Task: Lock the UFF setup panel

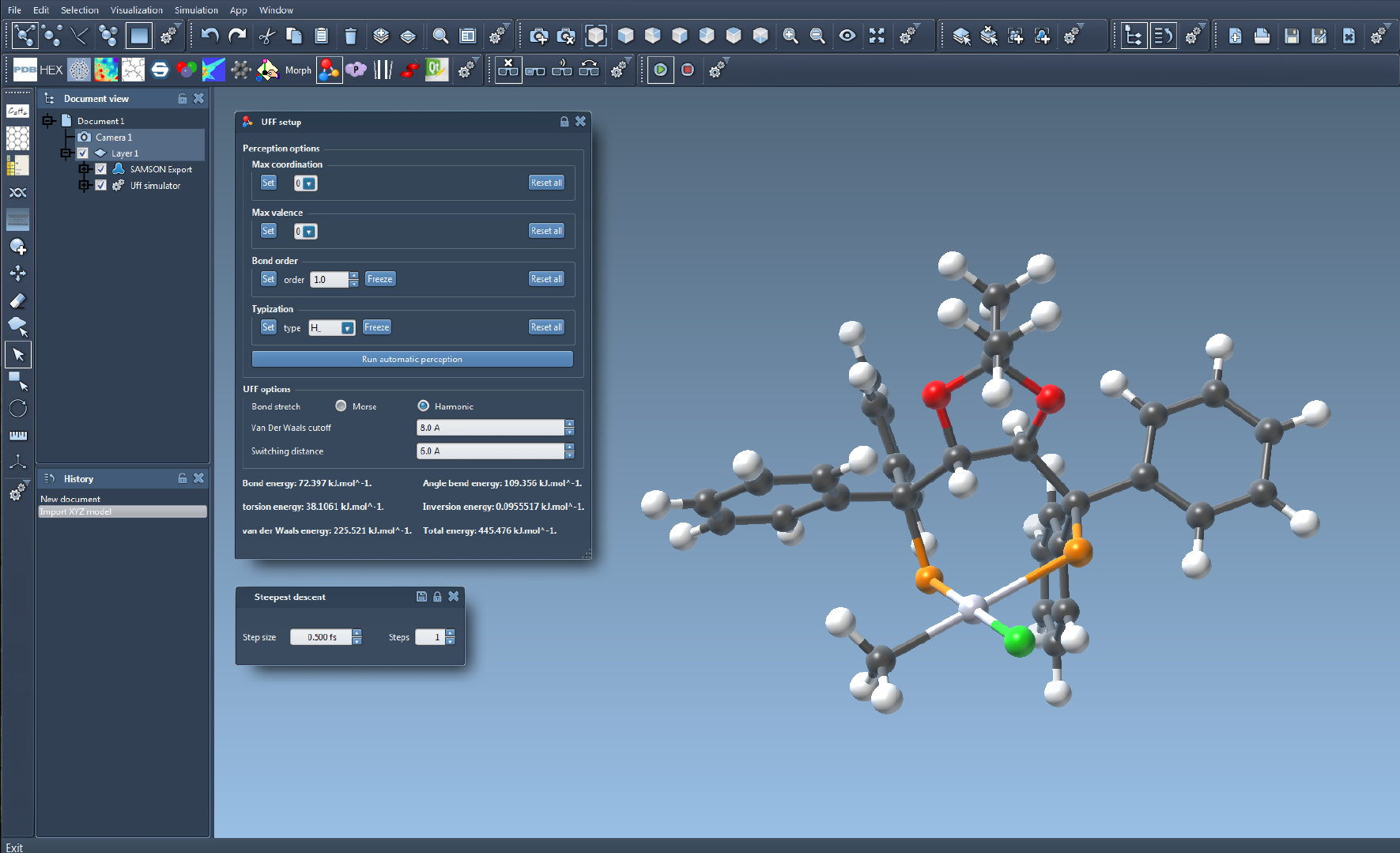Action: click(x=564, y=121)
